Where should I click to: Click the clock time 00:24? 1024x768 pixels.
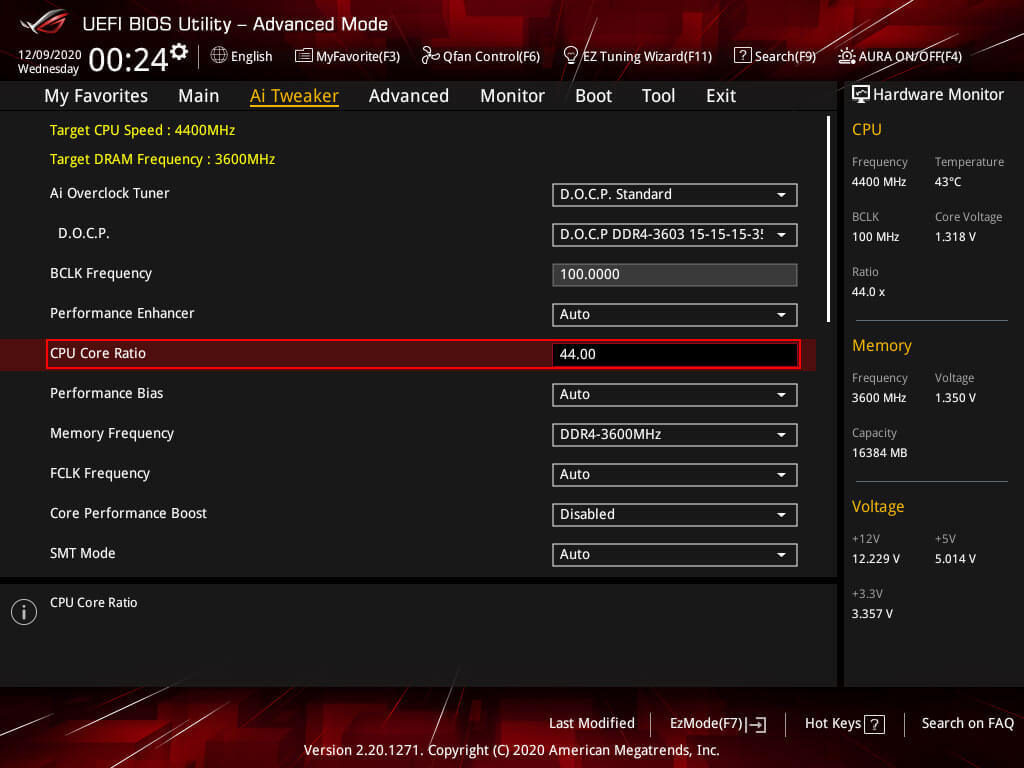(x=128, y=60)
